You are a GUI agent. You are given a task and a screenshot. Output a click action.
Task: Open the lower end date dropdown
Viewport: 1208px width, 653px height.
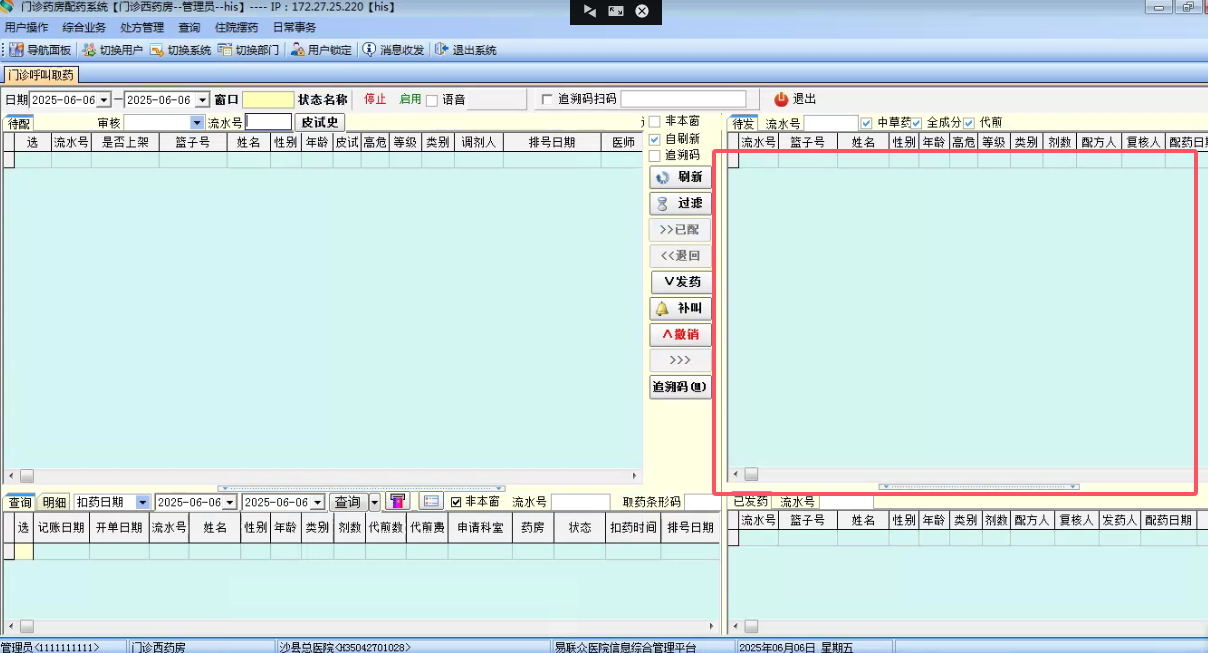pos(318,502)
